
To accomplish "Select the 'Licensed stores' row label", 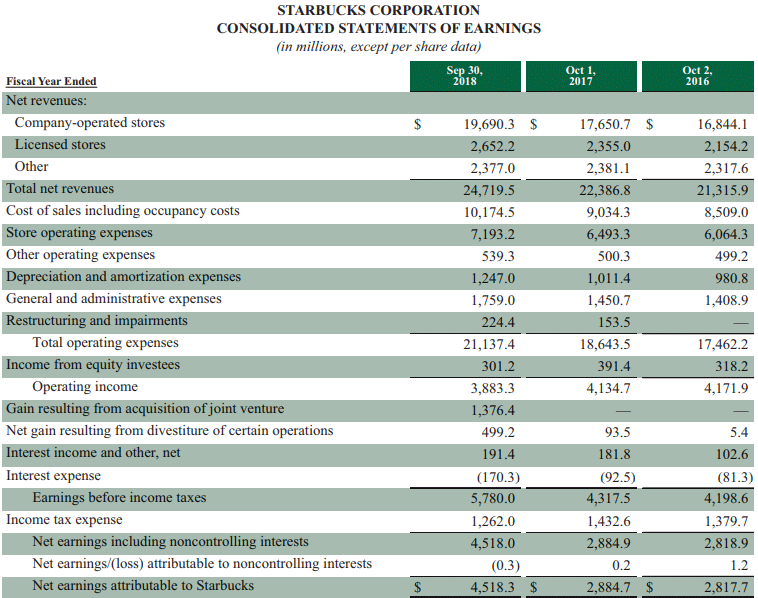I will (x=60, y=145).
